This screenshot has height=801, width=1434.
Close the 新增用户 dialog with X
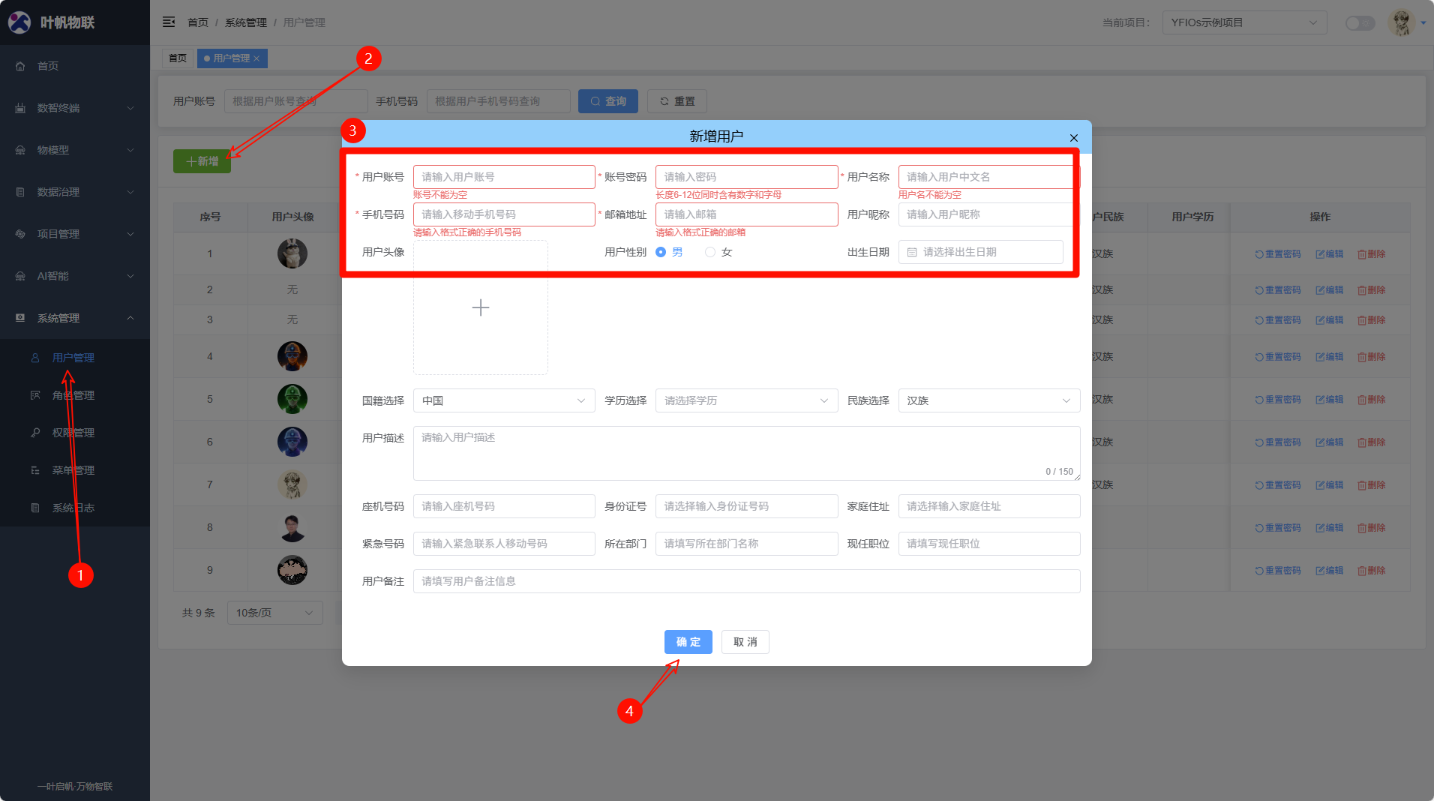click(x=1074, y=138)
